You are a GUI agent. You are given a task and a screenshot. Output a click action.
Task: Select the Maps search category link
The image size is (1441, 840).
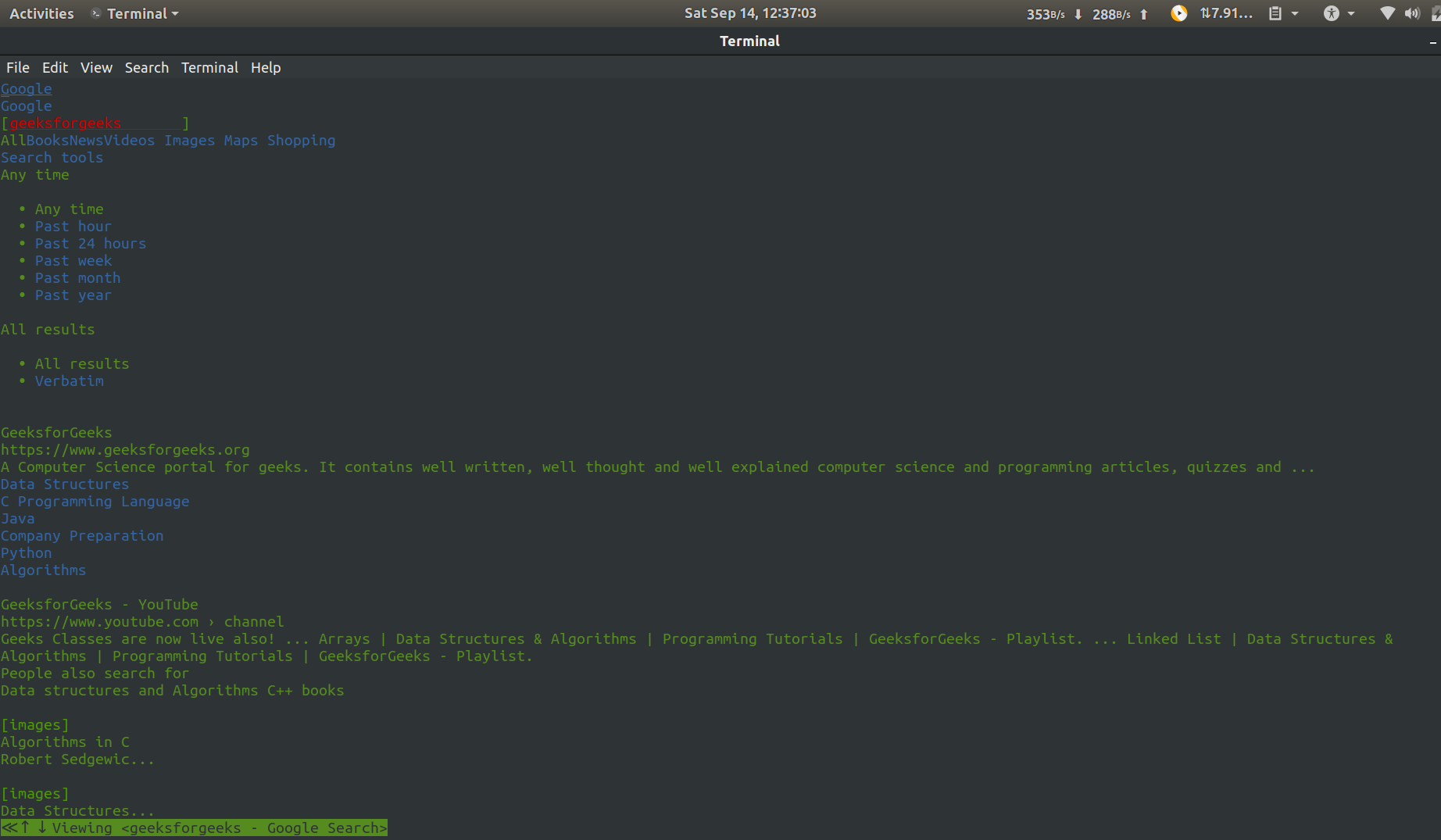pyautogui.click(x=241, y=141)
